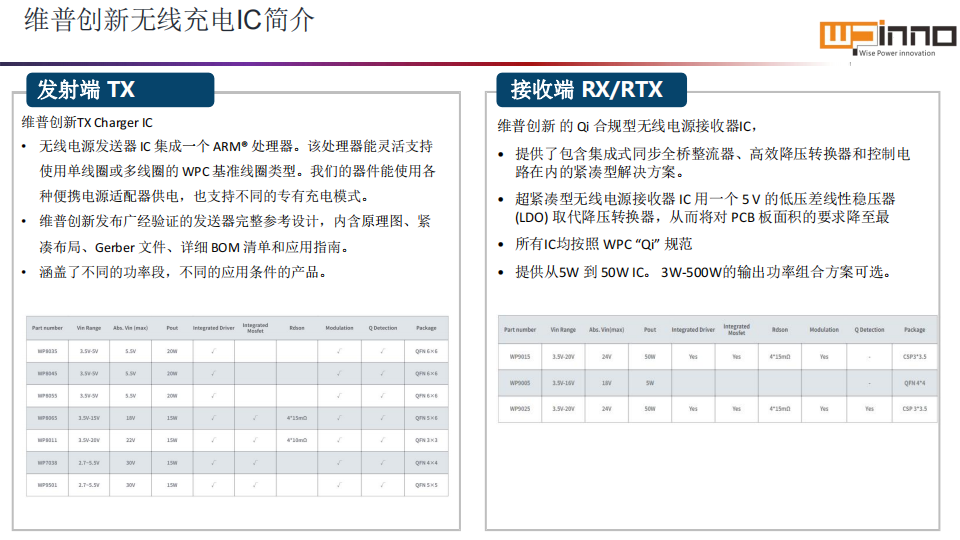Select the line 维普创新 的 Qi 合规型无线电源接收器IC

pos(628,126)
